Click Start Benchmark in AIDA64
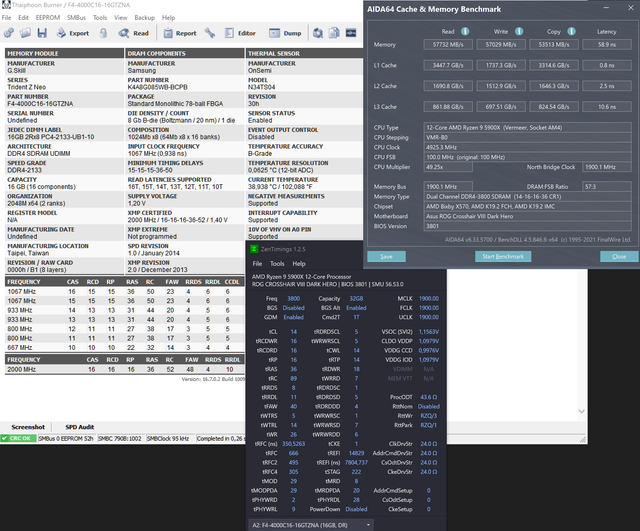This screenshot has height=531, width=640. pos(503,256)
